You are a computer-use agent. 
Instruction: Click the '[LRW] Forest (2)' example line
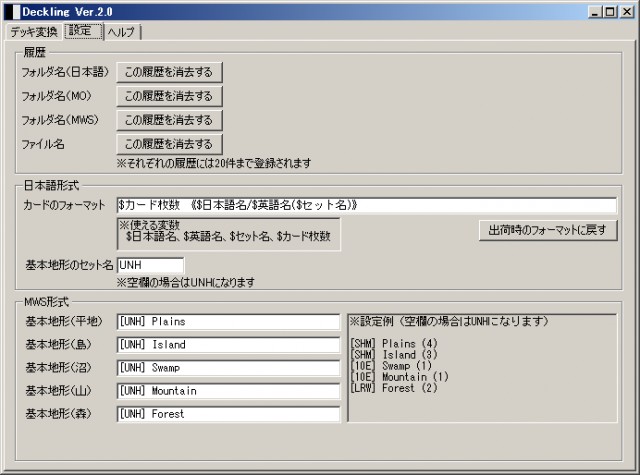(x=394, y=388)
